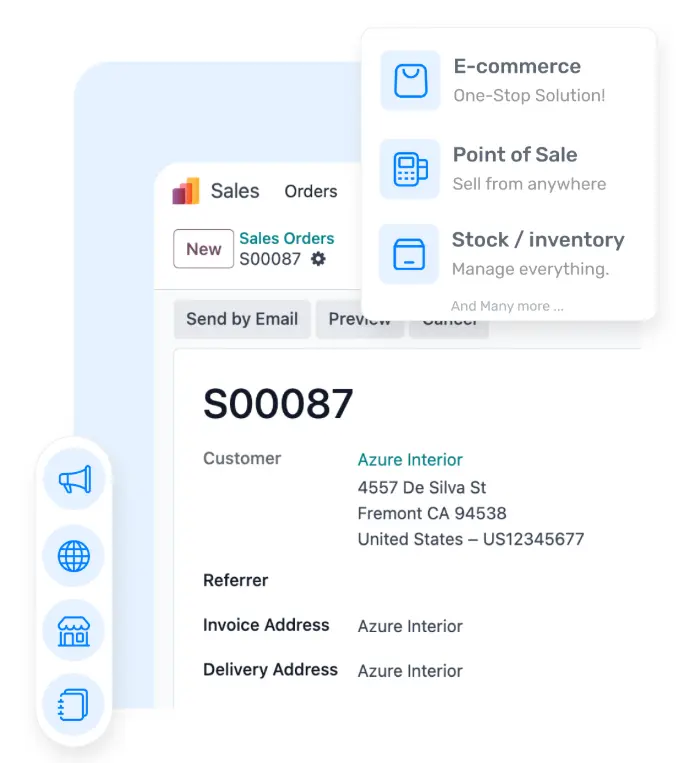Select Stock / inventory heading text

(538, 240)
